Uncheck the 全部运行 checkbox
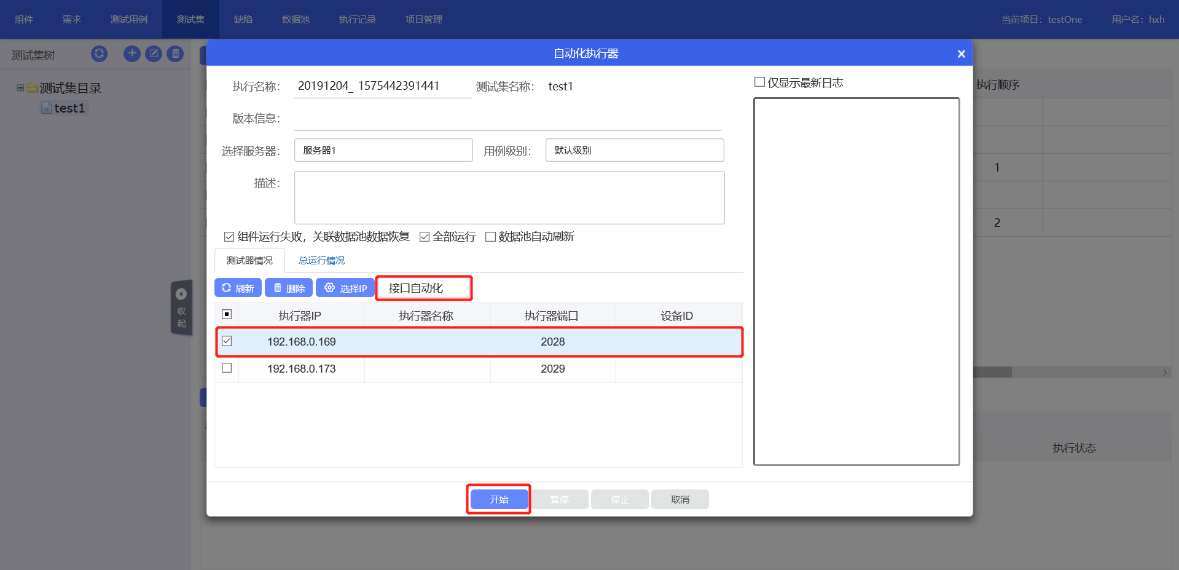This screenshot has width=1179, height=570. 424,237
